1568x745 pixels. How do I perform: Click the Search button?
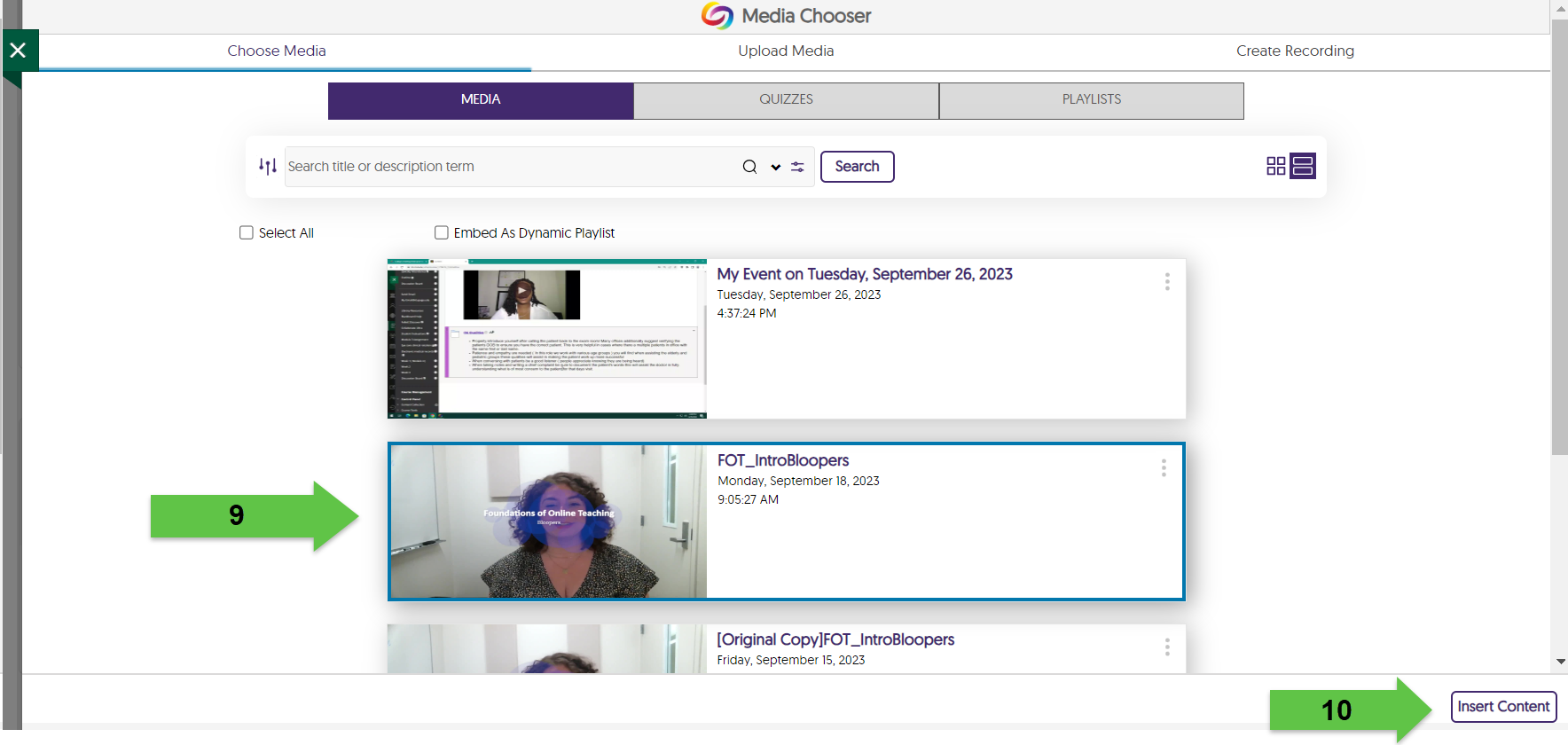coord(857,167)
